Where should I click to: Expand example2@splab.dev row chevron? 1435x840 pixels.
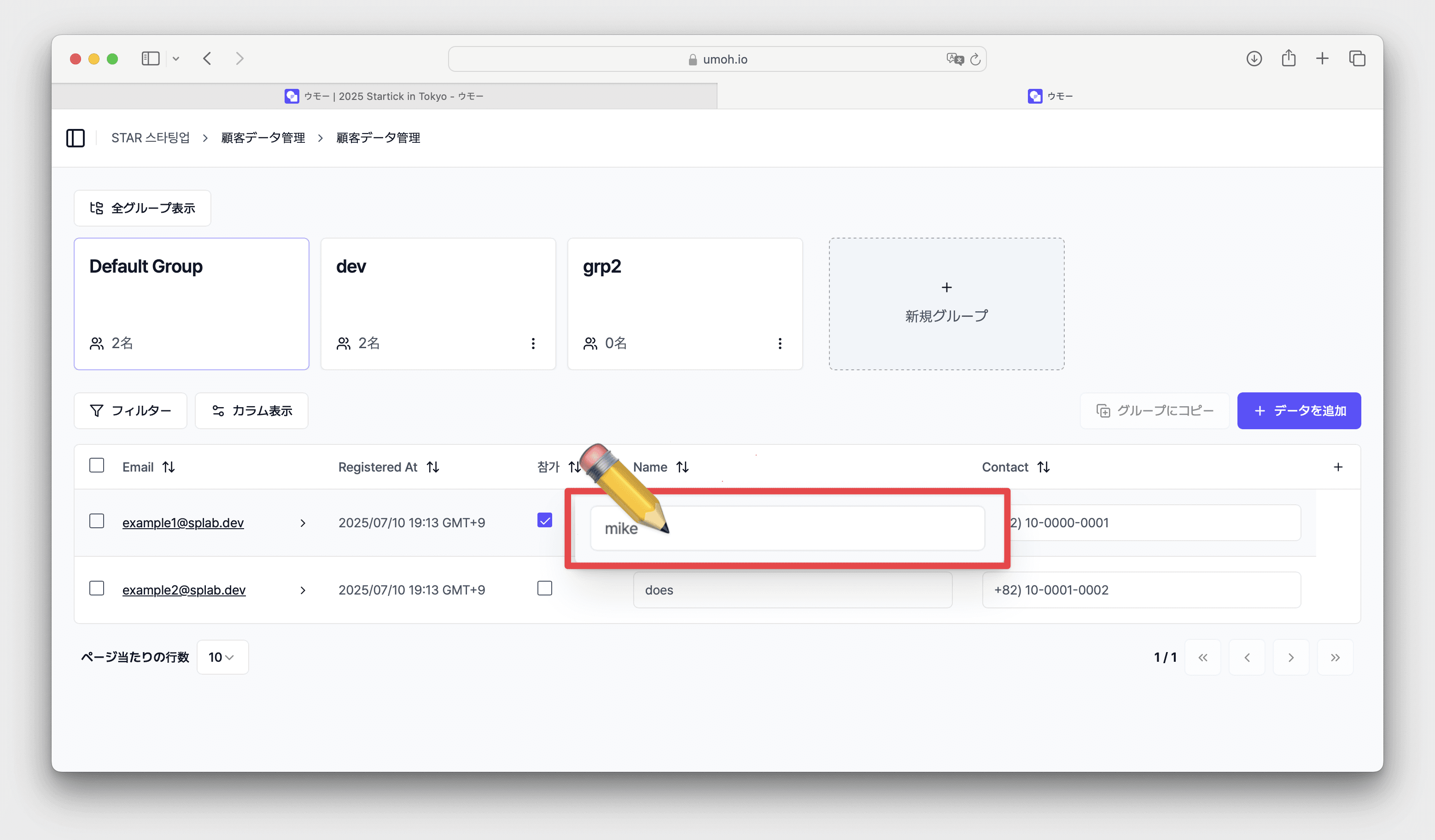click(303, 590)
